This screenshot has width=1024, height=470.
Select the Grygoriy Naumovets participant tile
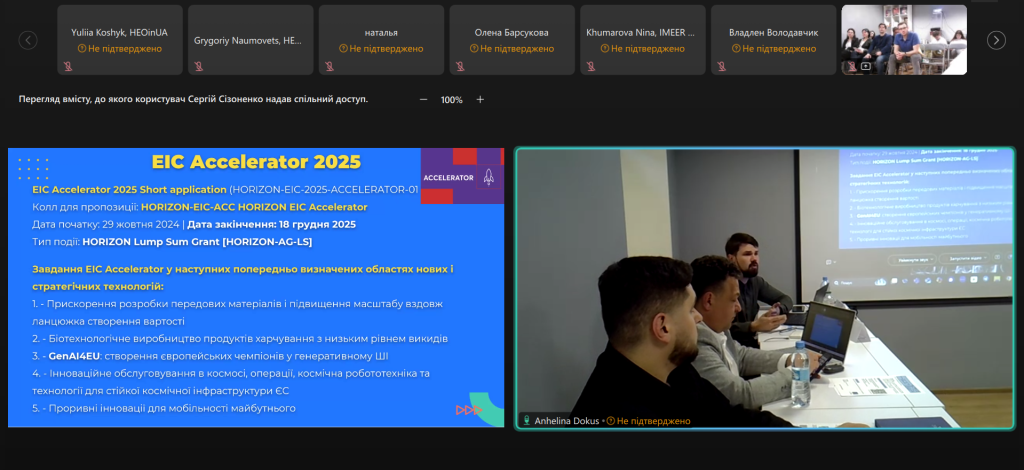[x=251, y=40]
